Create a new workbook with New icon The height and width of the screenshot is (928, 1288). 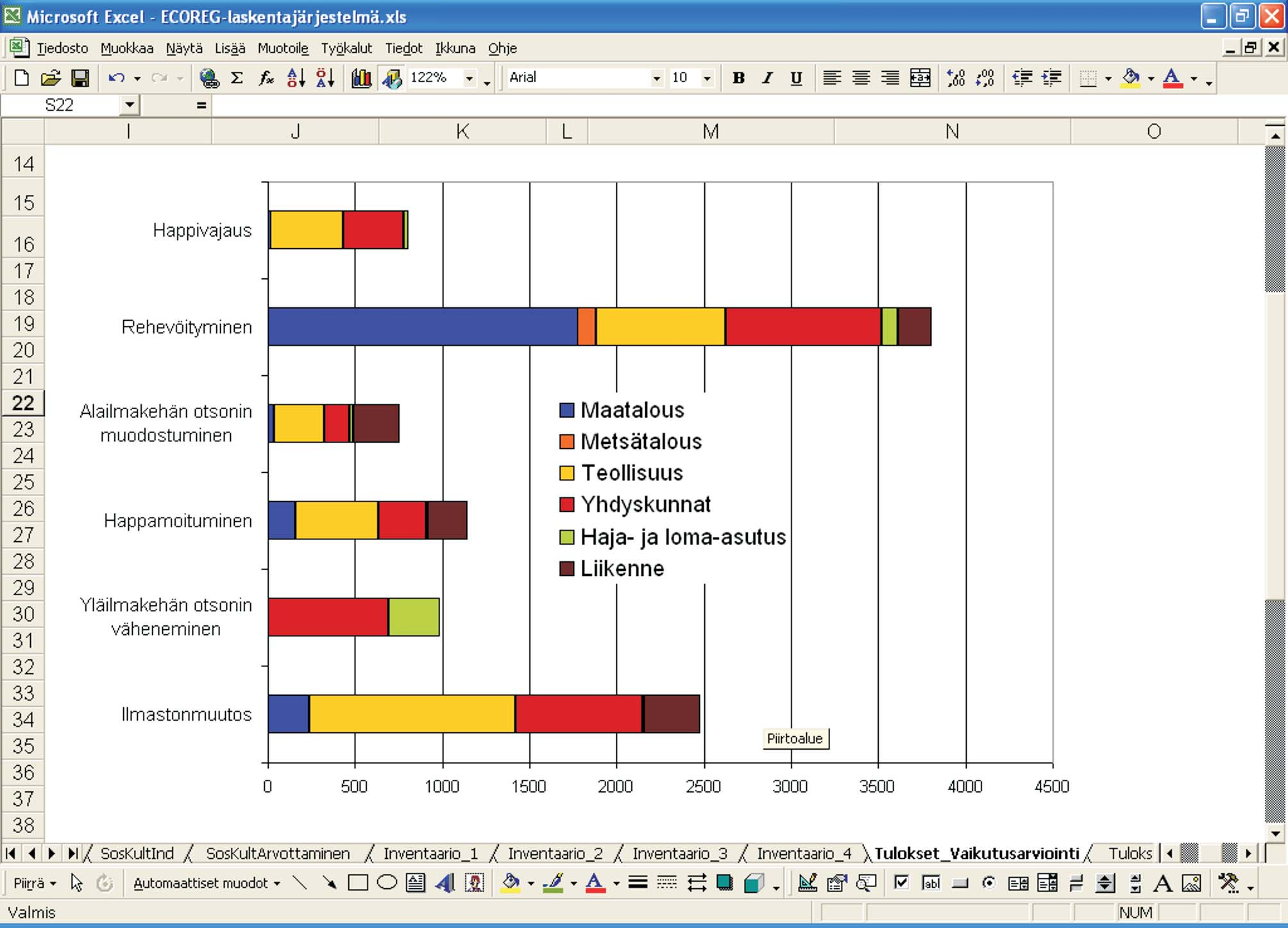point(21,78)
